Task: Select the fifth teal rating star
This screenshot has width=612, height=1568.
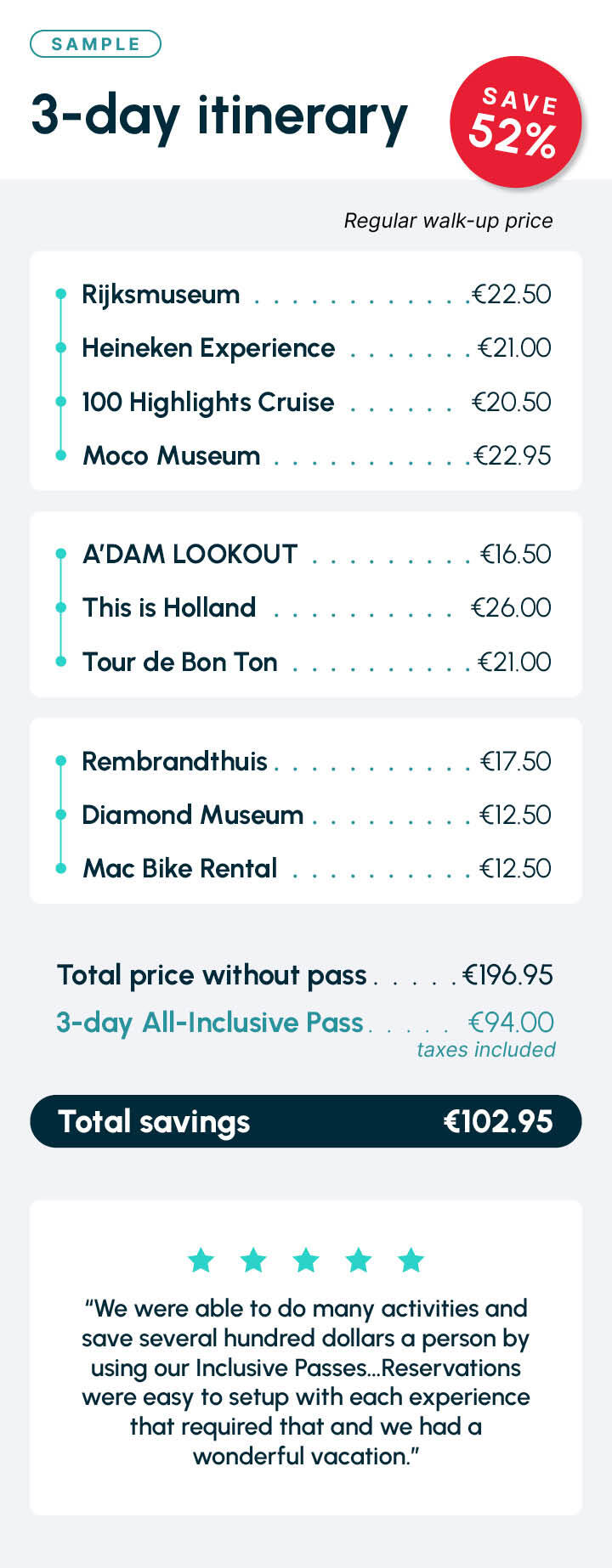Action: 411,1260
